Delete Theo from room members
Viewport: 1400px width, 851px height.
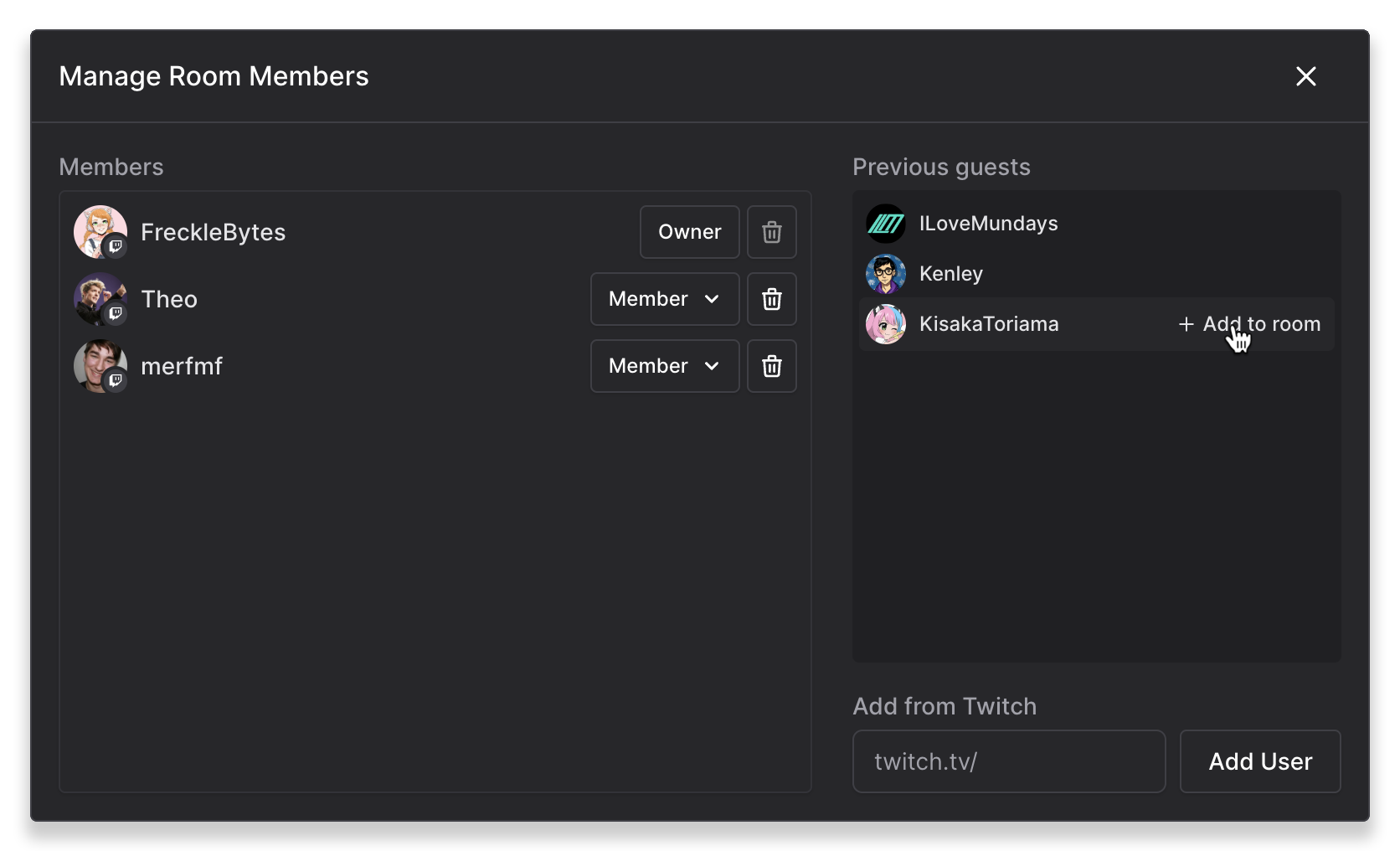(x=771, y=299)
